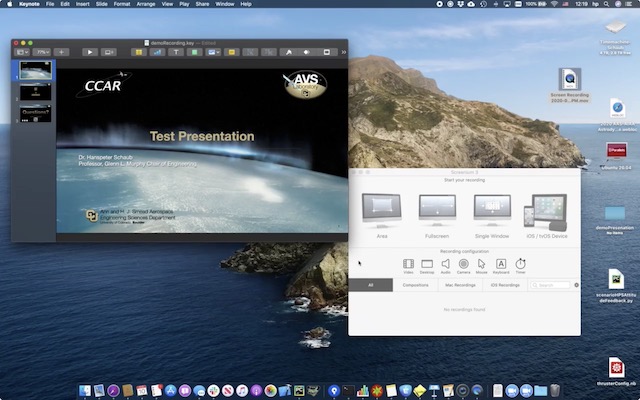This screenshot has height=400, width=640.
Task: Select thrusterConfig.nb file on desktop
Action: (x=616, y=372)
